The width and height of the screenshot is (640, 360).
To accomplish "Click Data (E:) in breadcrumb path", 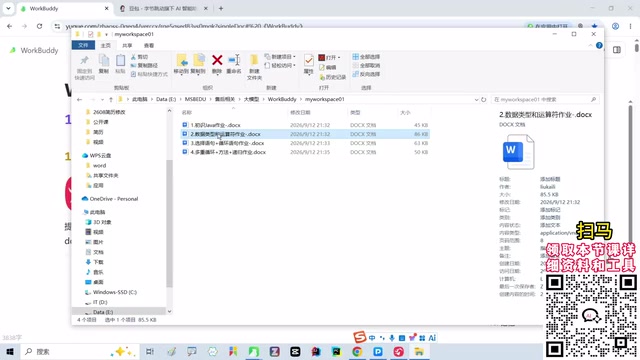I will [166, 99].
